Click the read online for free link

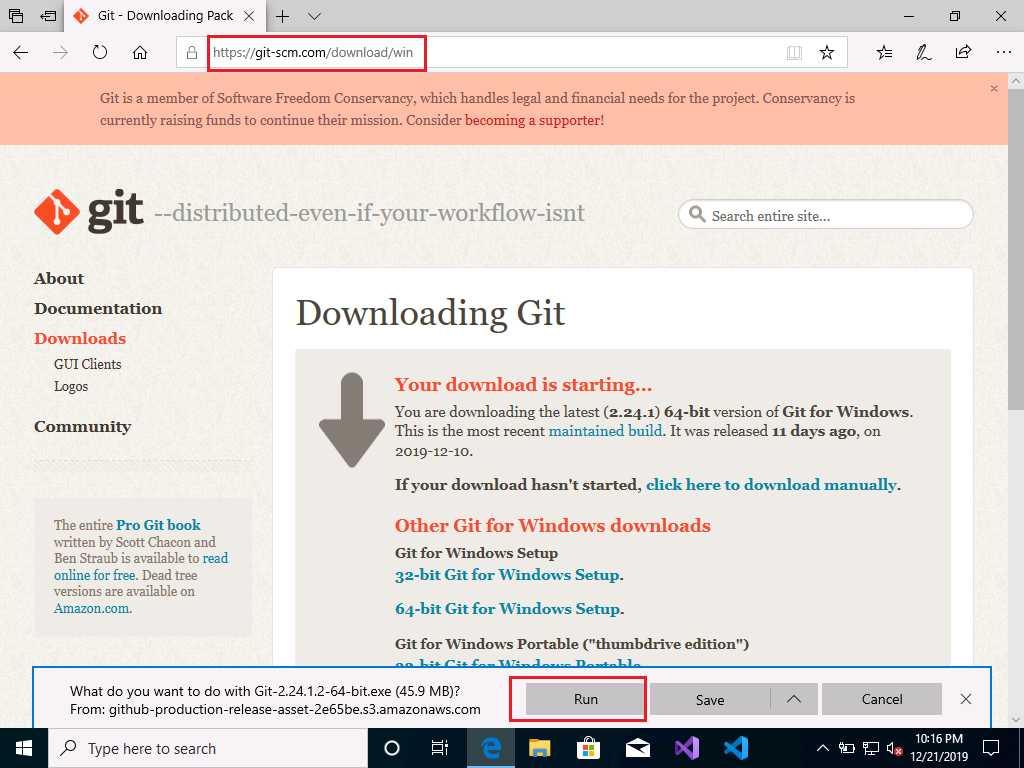pyautogui.click(x=141, y=566)
